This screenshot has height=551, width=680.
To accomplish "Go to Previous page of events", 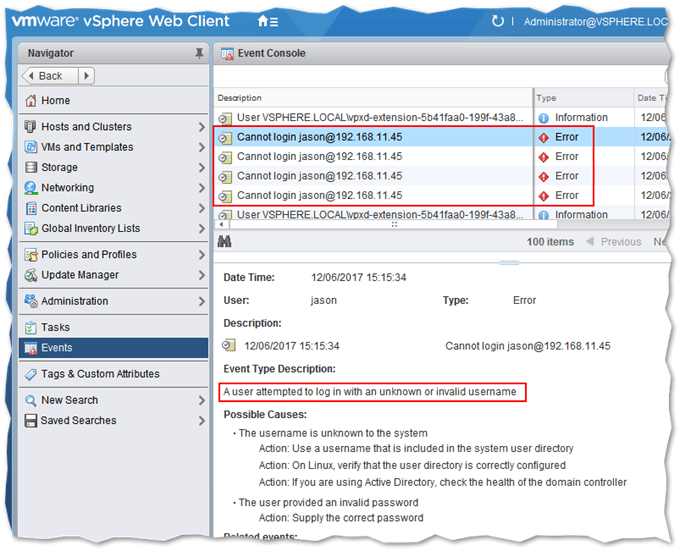I will coord(614,242).
